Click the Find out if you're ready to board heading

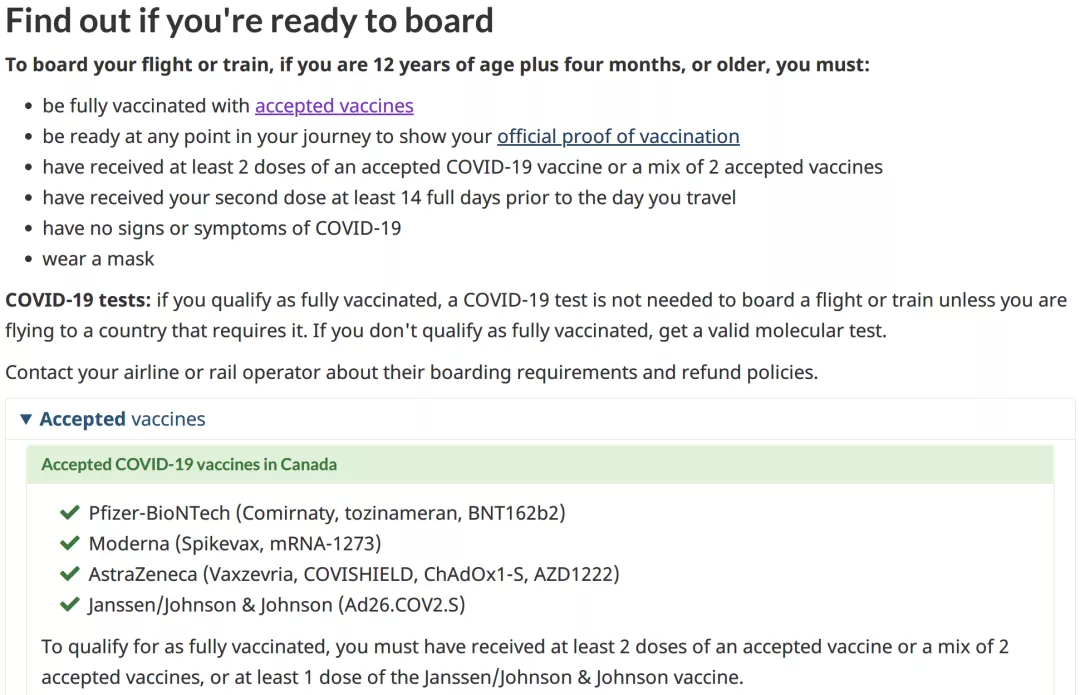pos(249,21)
